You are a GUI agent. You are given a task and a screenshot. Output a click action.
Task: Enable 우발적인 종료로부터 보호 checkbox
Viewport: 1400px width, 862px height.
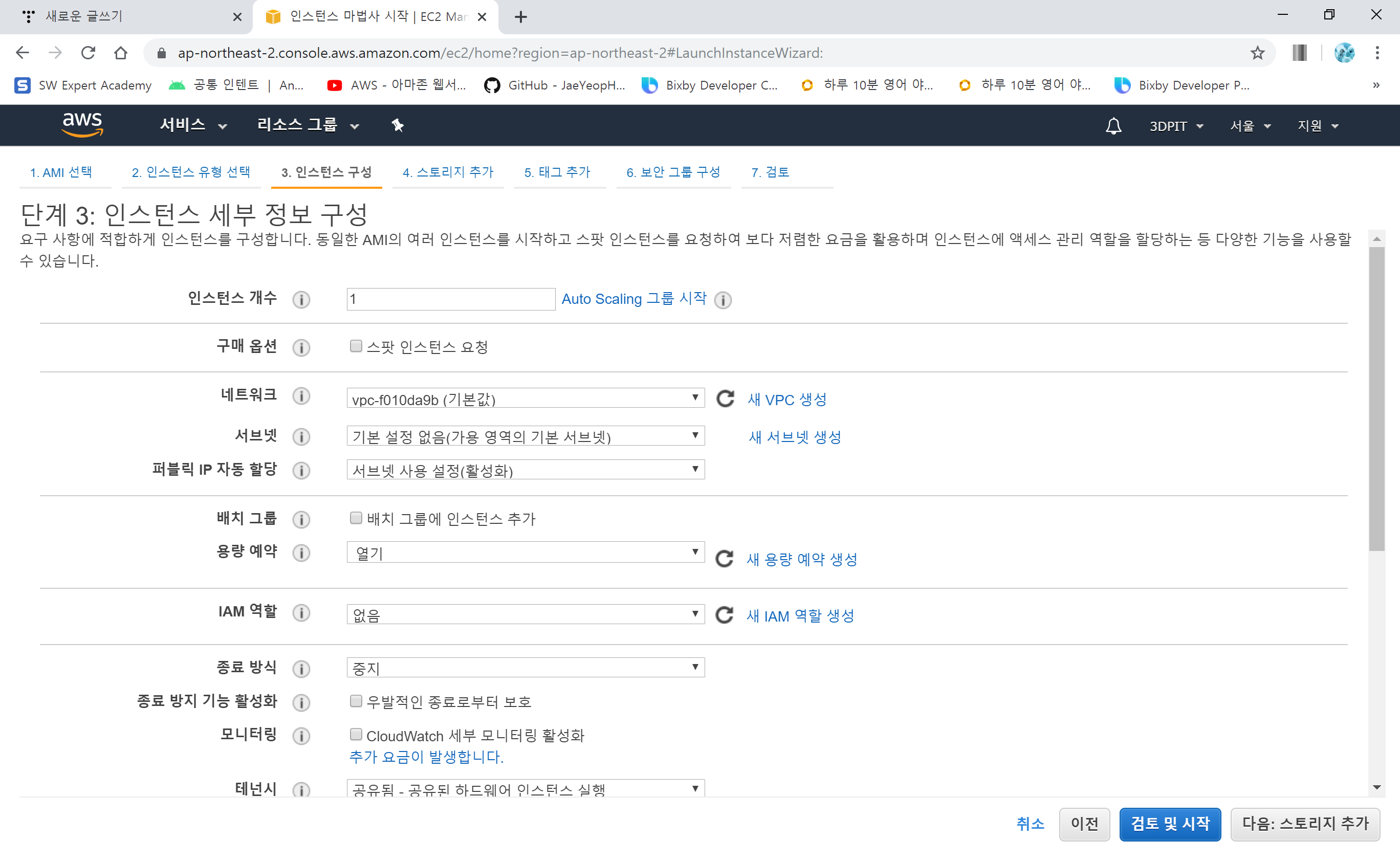click(356, 701)
